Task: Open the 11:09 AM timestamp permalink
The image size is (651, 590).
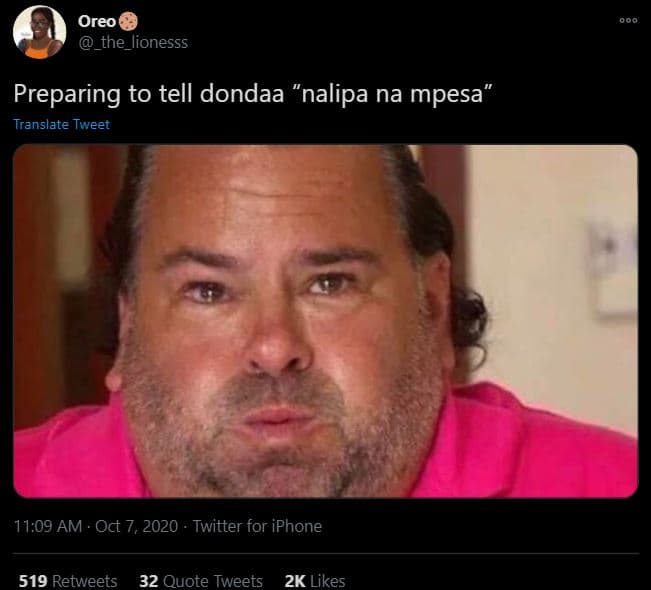Action: 48,526
